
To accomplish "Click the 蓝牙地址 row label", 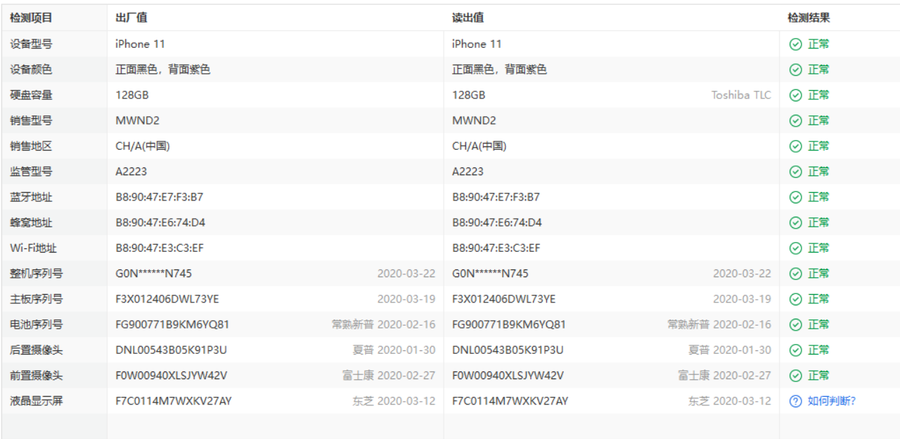I will (x=31, y=197).
